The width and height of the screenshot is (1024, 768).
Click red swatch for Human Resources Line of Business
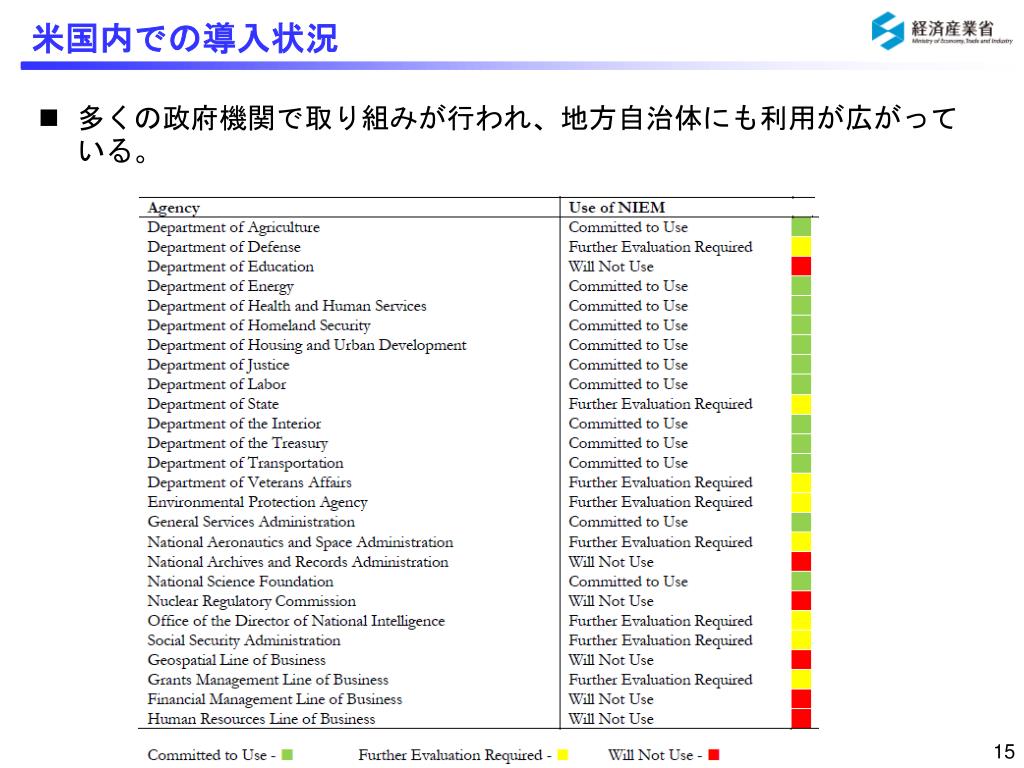point(801,719)
